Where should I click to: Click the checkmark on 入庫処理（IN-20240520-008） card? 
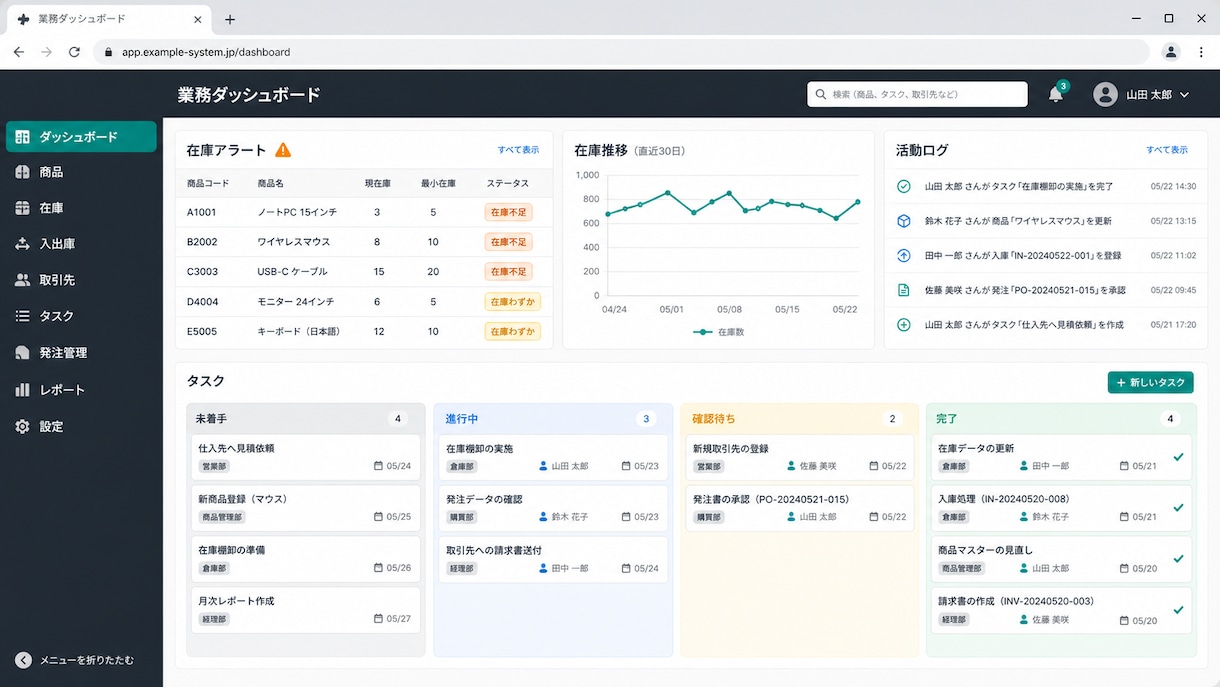click(x=1178, y=508)
